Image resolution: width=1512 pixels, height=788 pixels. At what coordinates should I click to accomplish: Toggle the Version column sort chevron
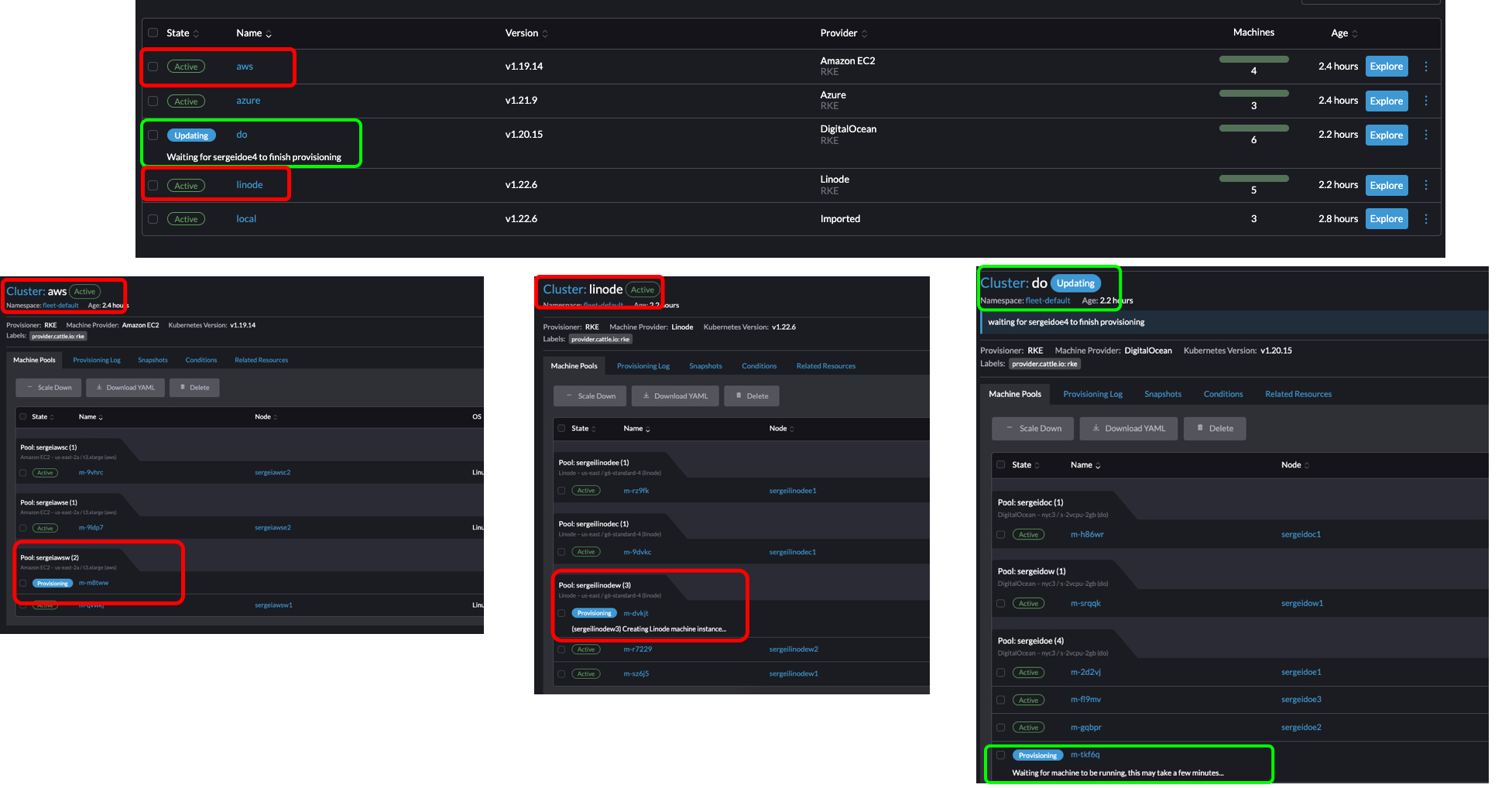(547, 33)
